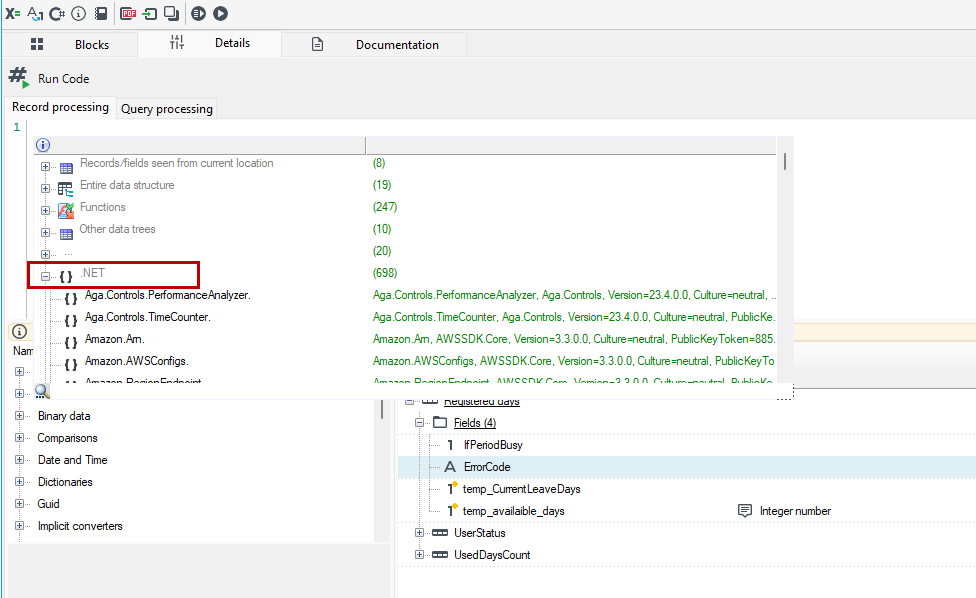Open the notebook icon in the toolbar
The image size is (976, 598).
click(x=101, y=13)
